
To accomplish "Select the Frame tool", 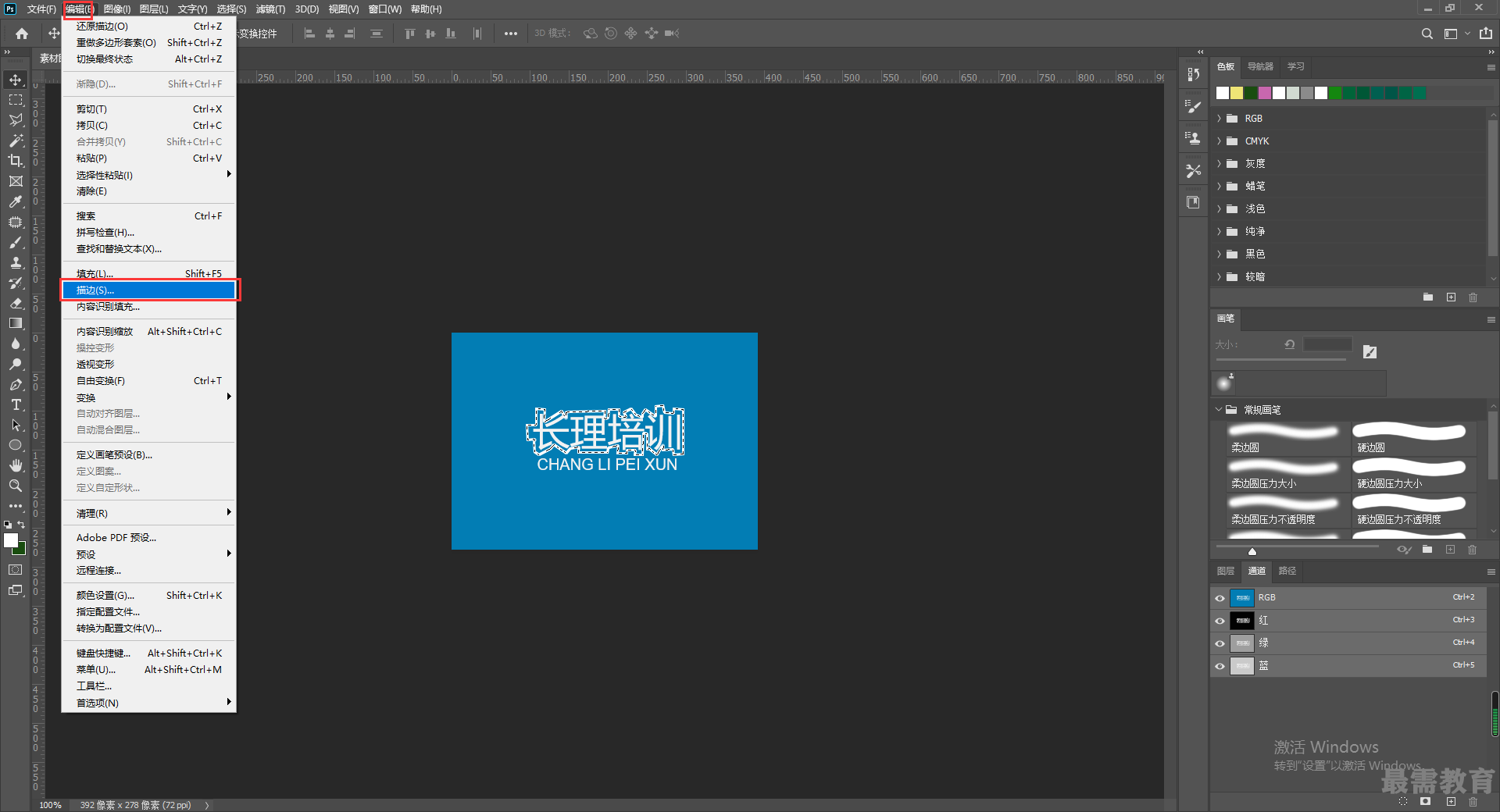I will pyautogui.click(x=16, y=181).
